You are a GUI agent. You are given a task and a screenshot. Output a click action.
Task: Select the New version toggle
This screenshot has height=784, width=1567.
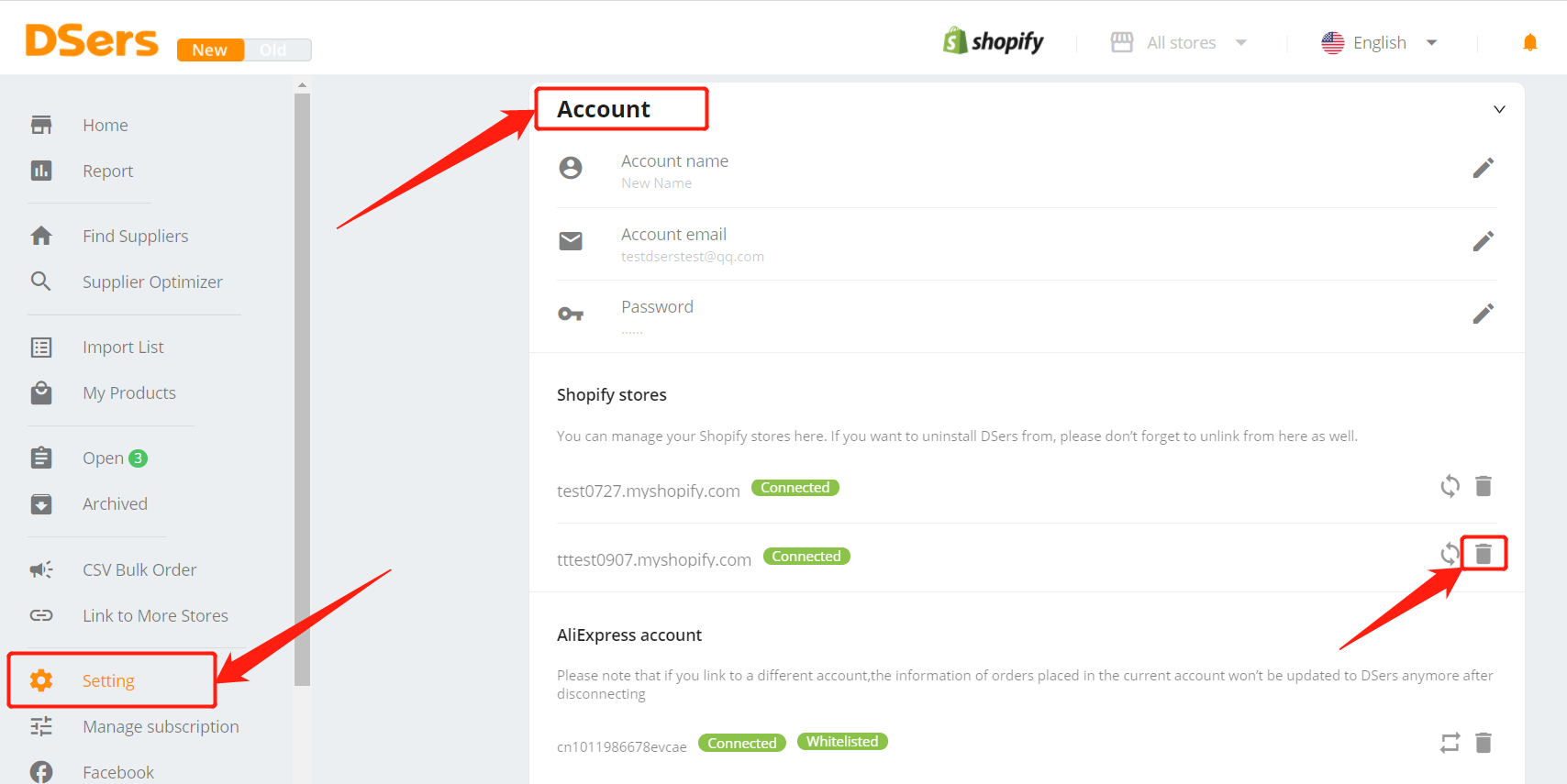click(x=210, y=50)
